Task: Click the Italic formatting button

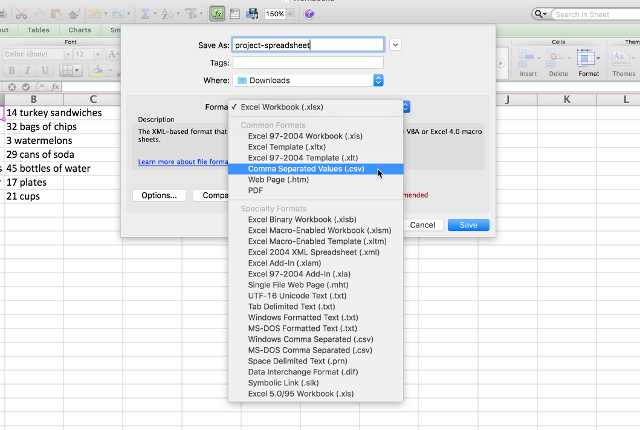Action: (x=28, y=70)
